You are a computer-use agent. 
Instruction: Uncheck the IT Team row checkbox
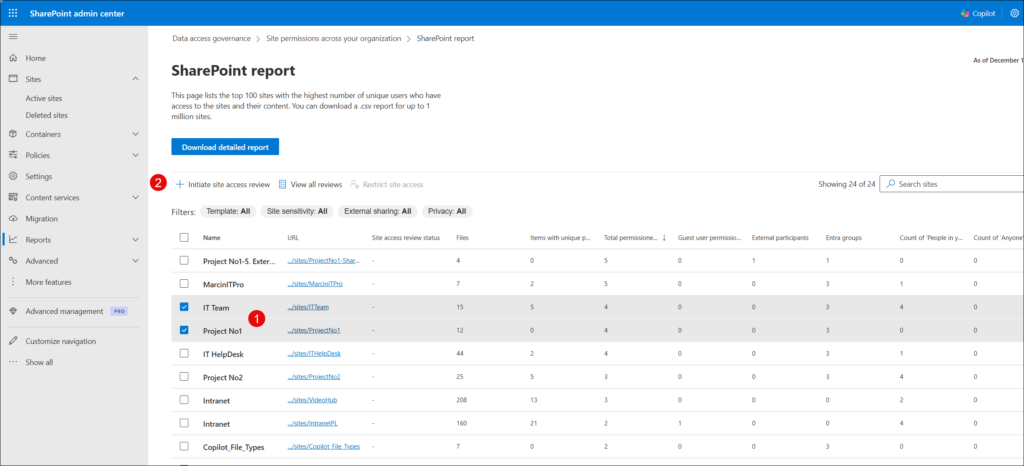[x=184, y=307]
